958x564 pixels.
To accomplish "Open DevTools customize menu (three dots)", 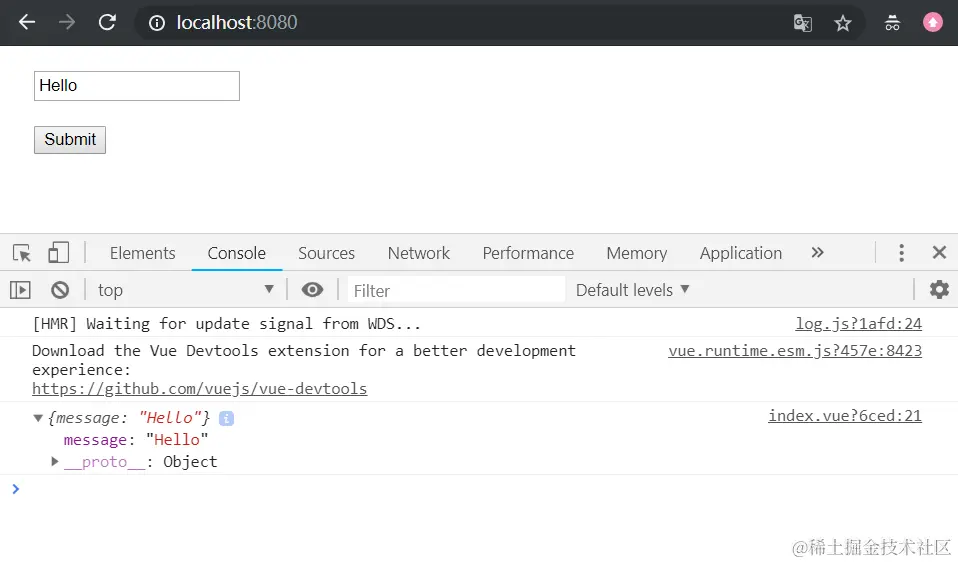I will (x=901, y=252).
